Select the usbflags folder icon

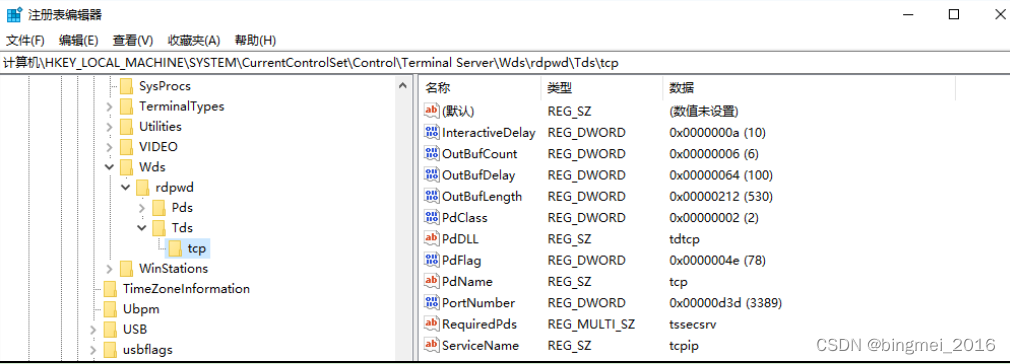(x=111, y=350)
